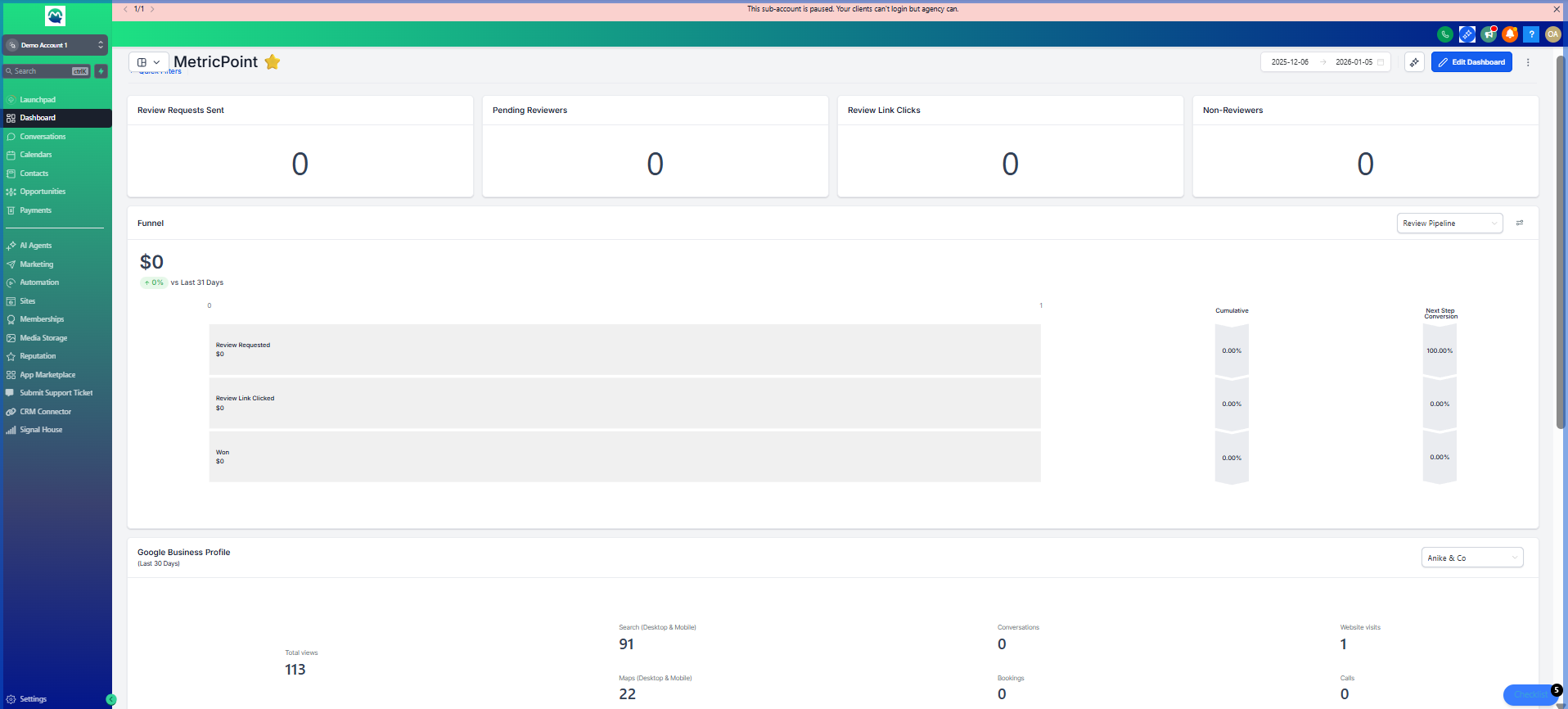Open the three-dot dashboard options menu
Screen dimensions: 1568x709
pyautogui.click(x=1528, y=62)
